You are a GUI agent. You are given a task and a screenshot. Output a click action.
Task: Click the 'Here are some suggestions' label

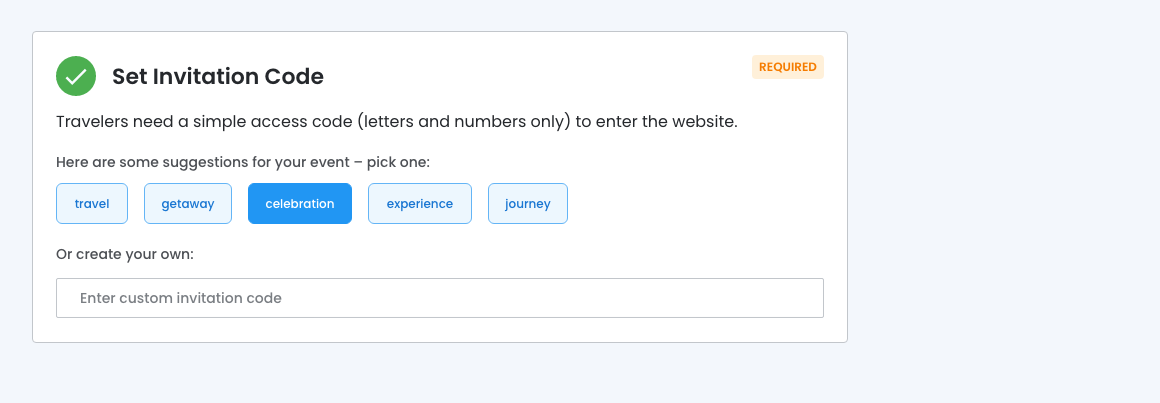243,161
